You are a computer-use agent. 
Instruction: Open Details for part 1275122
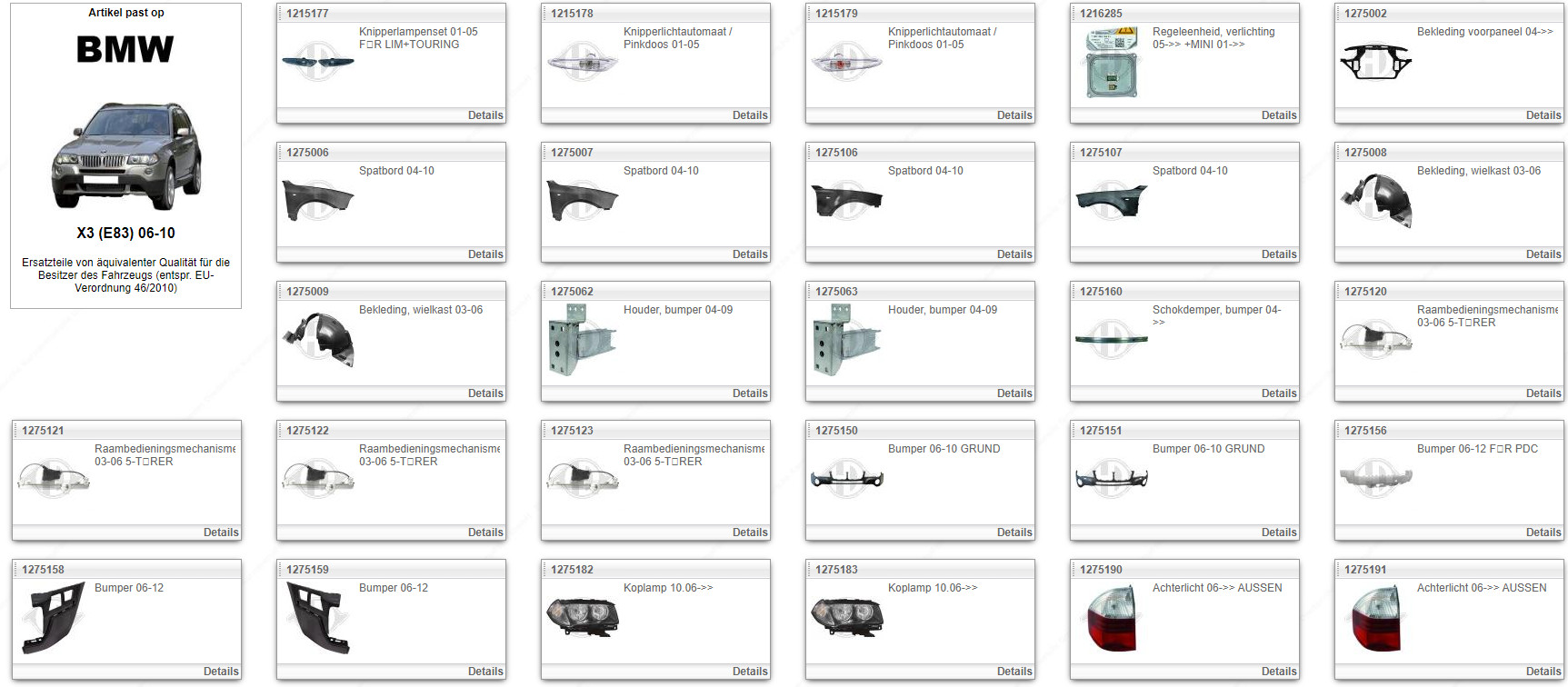[x=485, y=533]
